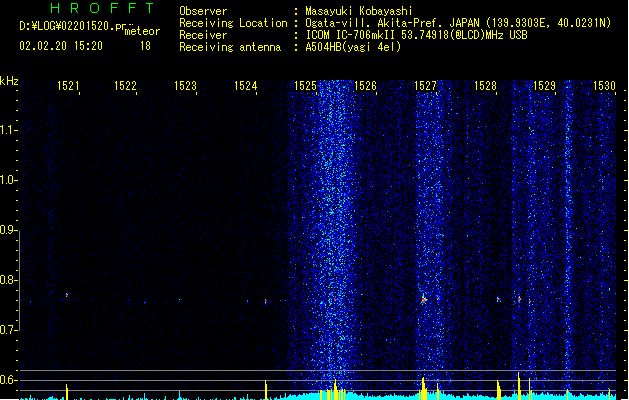Click frequency axis label 0.6

[x=8, y=380]
